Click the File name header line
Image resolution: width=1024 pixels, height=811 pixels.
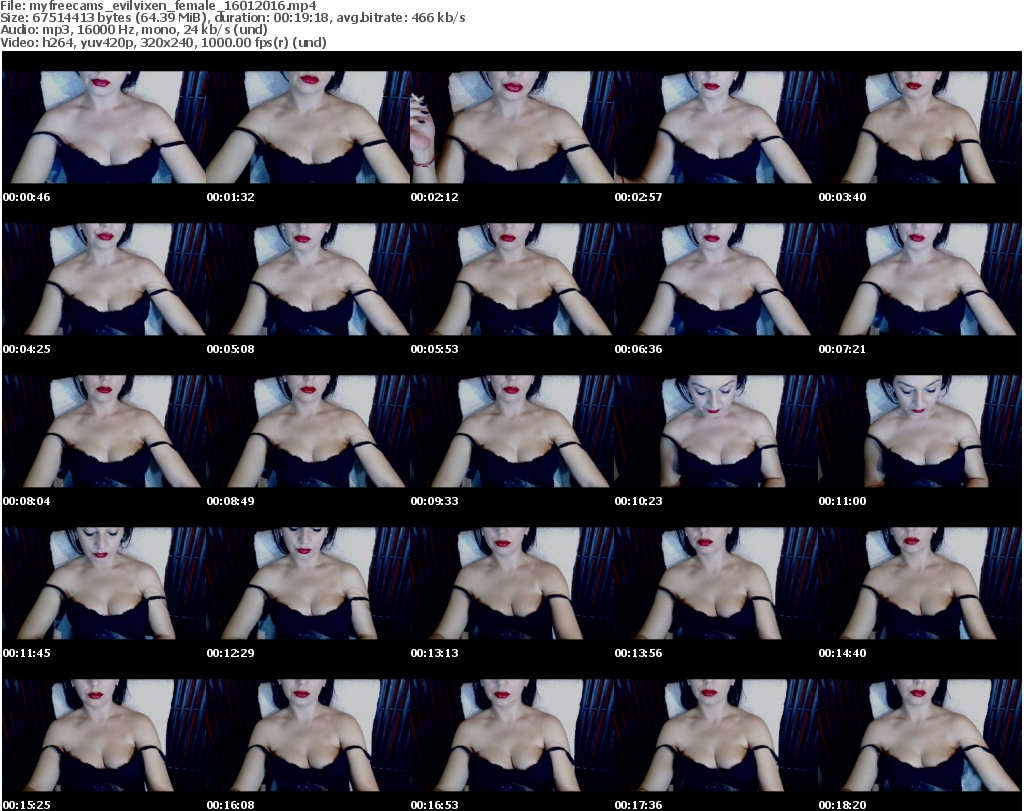click(x=159, y=6)
